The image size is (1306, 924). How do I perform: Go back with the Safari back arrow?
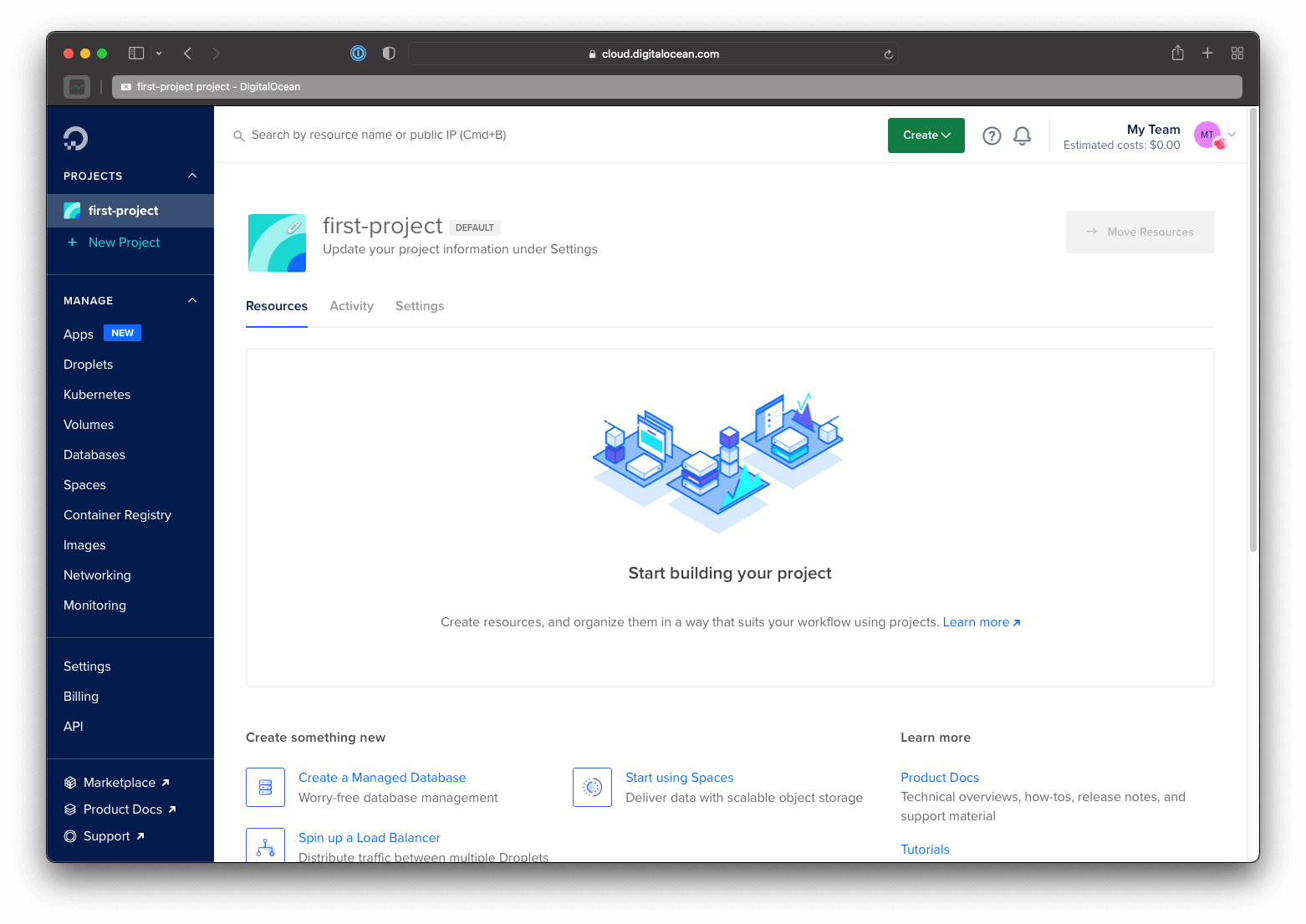click(188, 54)
